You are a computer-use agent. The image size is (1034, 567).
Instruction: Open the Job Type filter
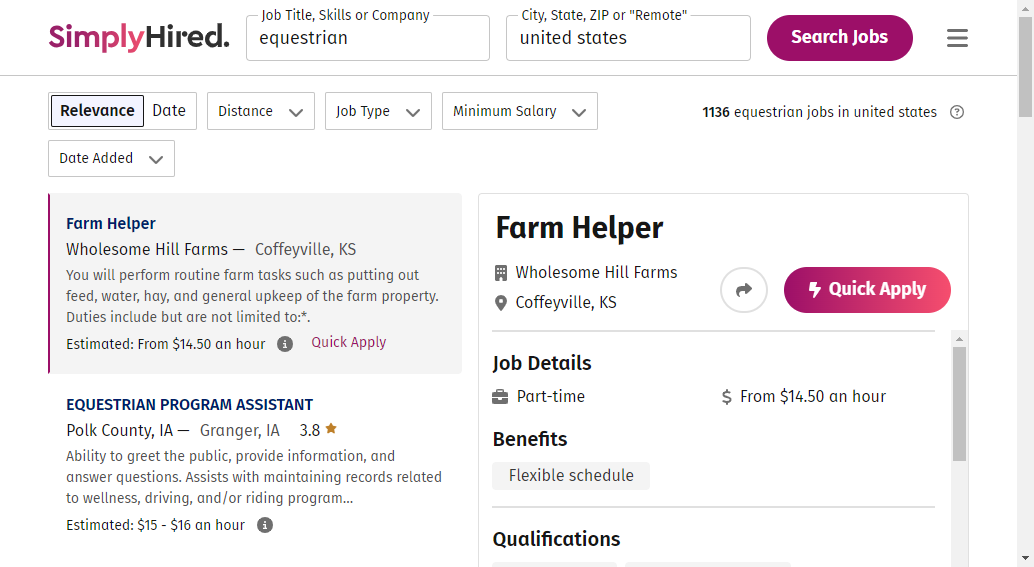click(378, 111)
